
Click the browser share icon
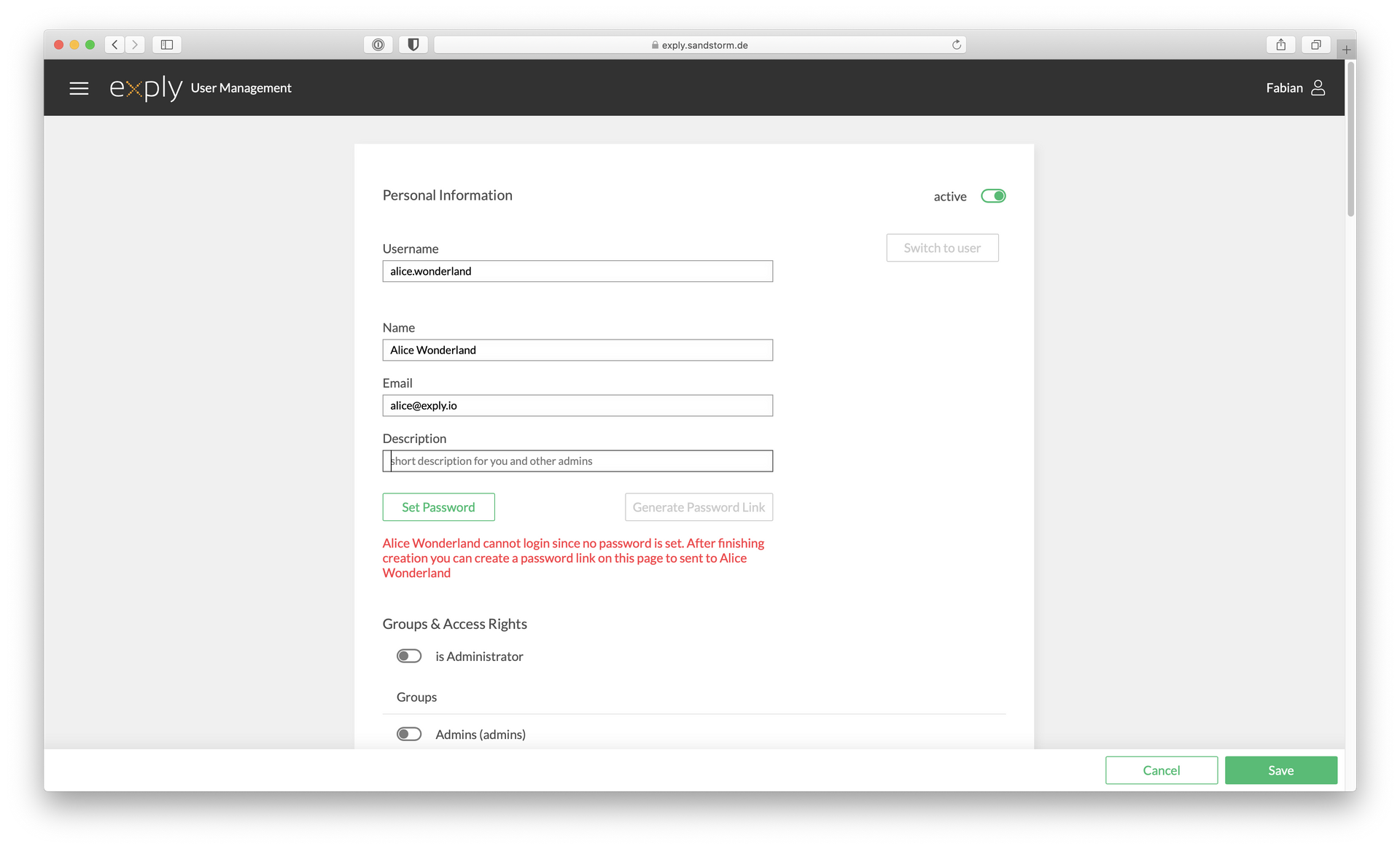1282,44
